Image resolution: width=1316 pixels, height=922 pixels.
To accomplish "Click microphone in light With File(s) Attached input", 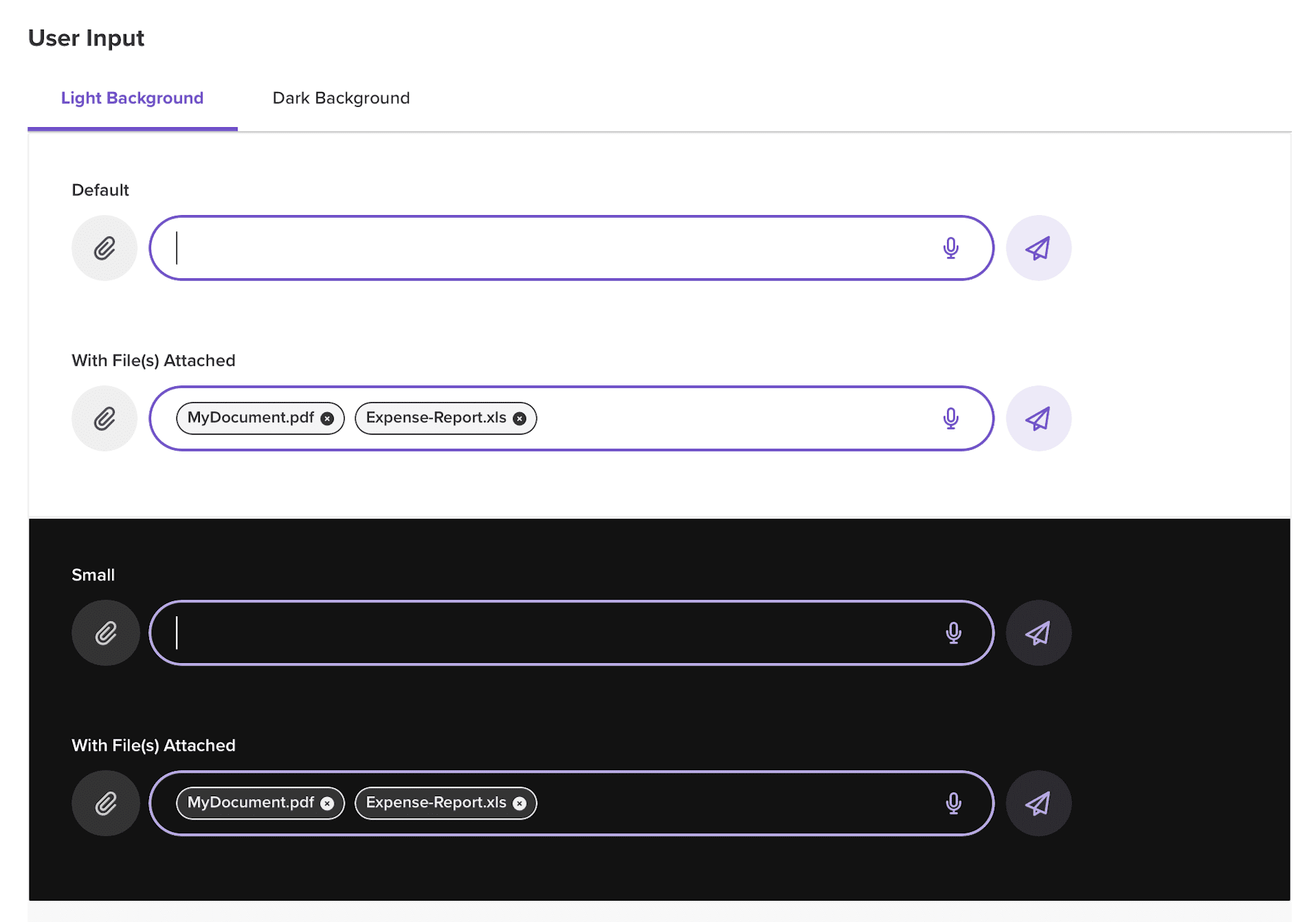I will (x=951, y=418).
